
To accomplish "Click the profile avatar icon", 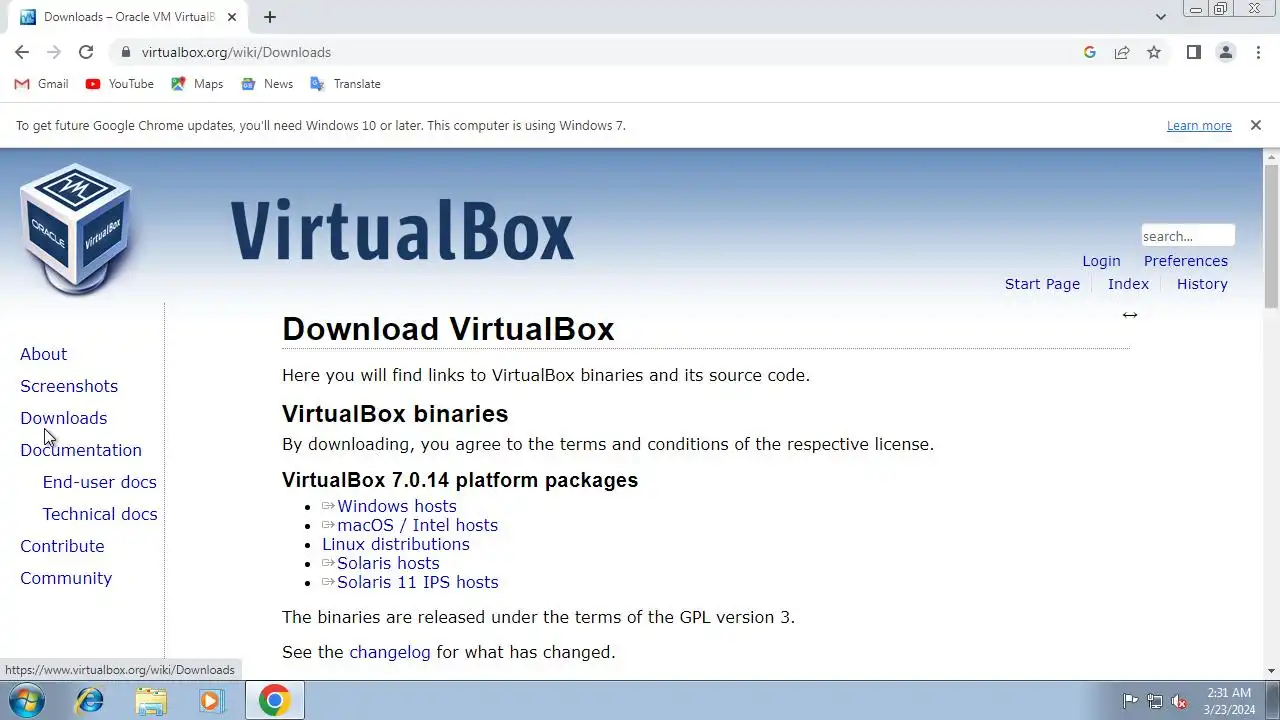I will coord(1225,52).
